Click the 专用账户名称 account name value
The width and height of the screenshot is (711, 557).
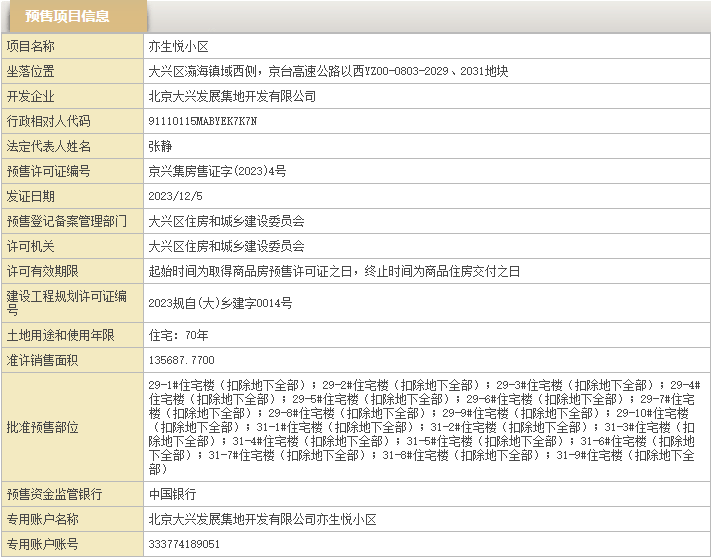pyautogui.click(x=262, y=519)
